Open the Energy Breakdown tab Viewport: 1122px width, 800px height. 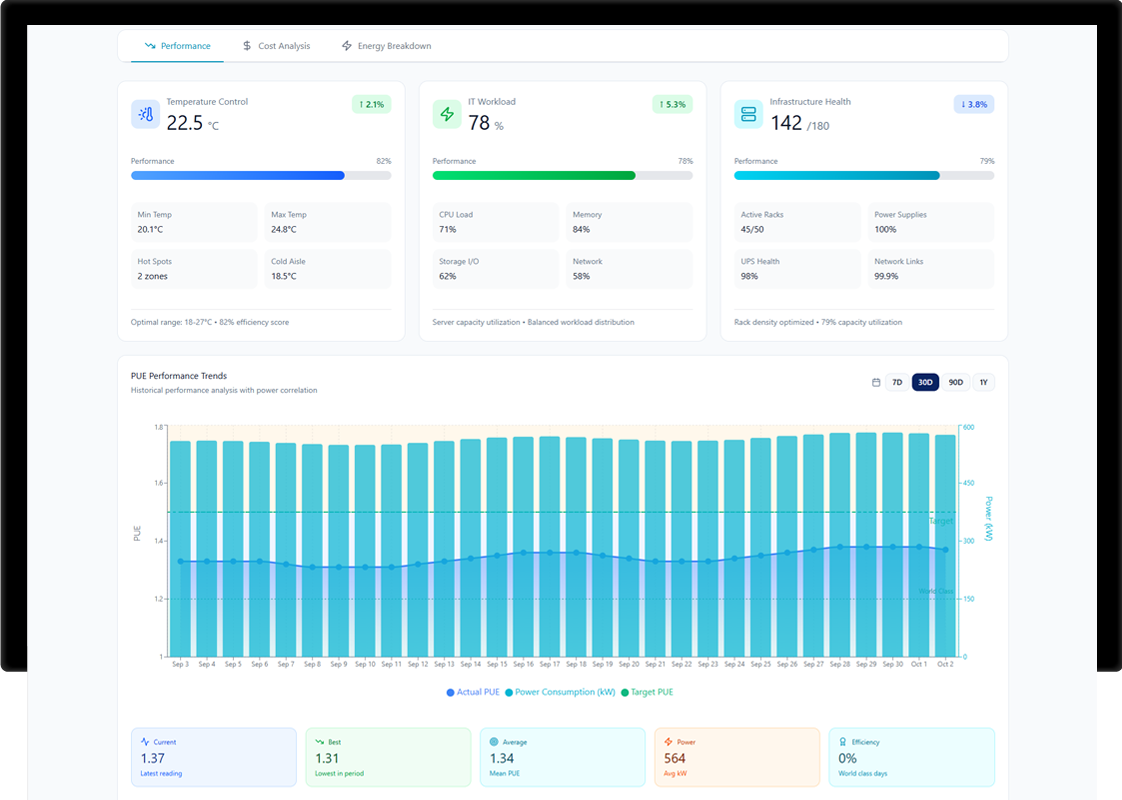click(386, 46)
